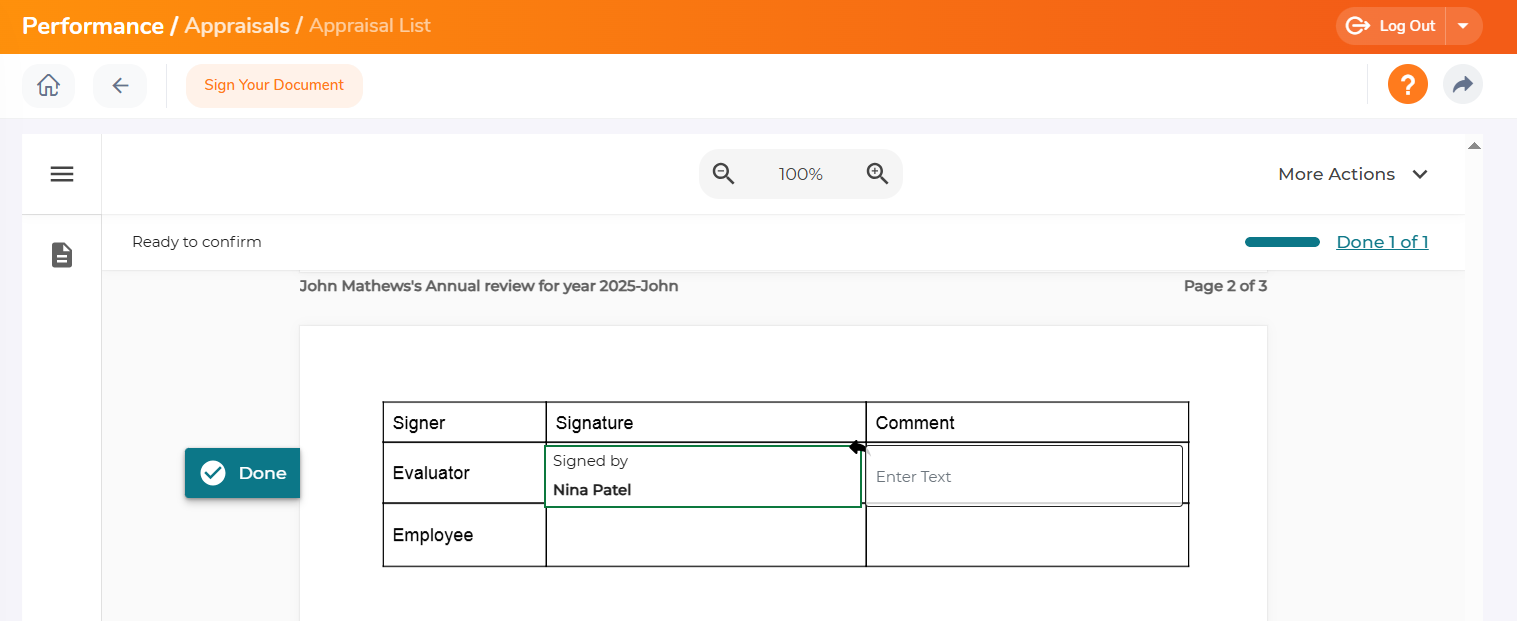The image size is (1517, 621).
Task: Open Performance in the breadcrumb
Action: point(92,26)
